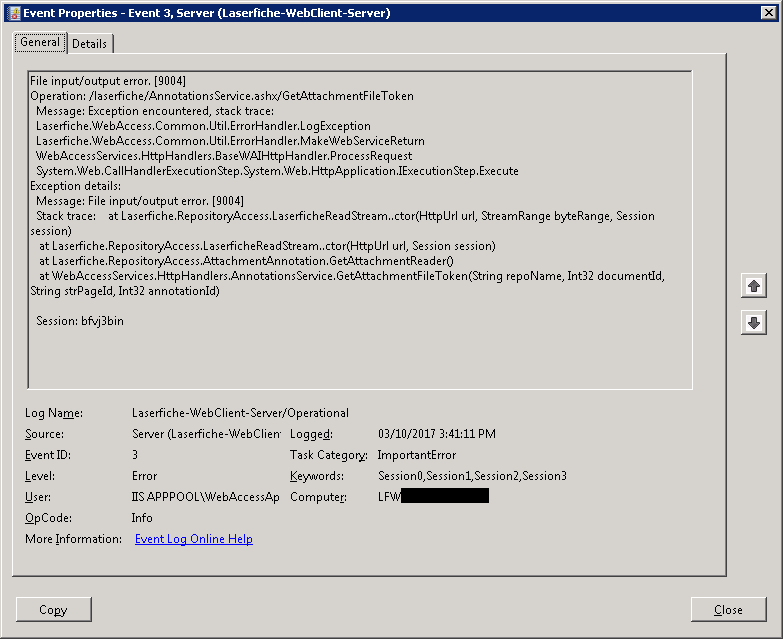Click the Source value Server (Laserfiche-WebClien
This screenshot has width=783, height=639.
click(x=206, y=434)
